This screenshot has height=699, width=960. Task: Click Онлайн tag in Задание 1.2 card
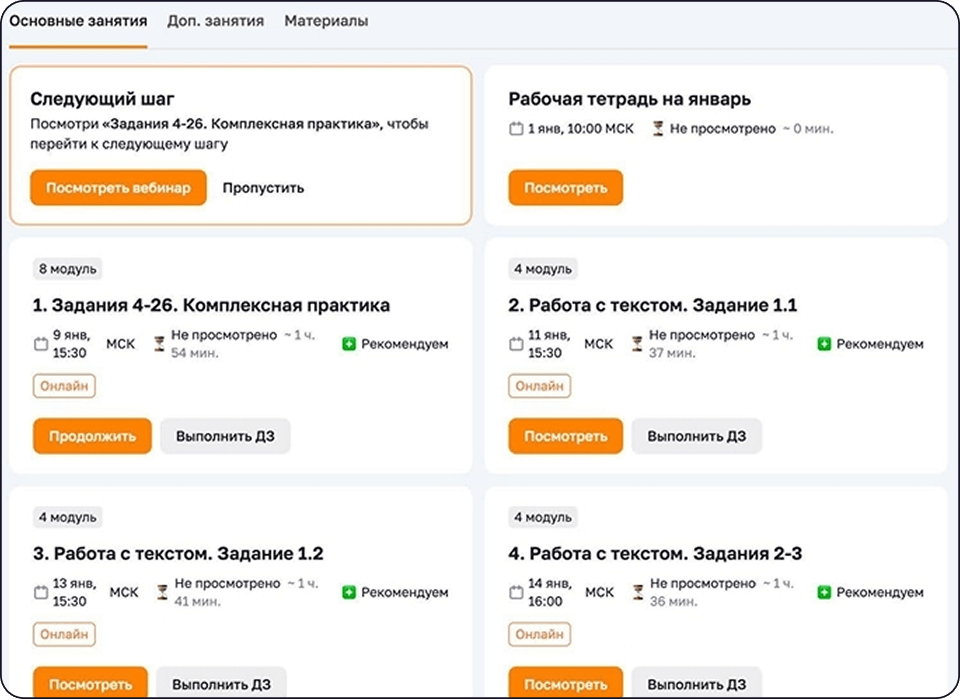pos(64,635)
